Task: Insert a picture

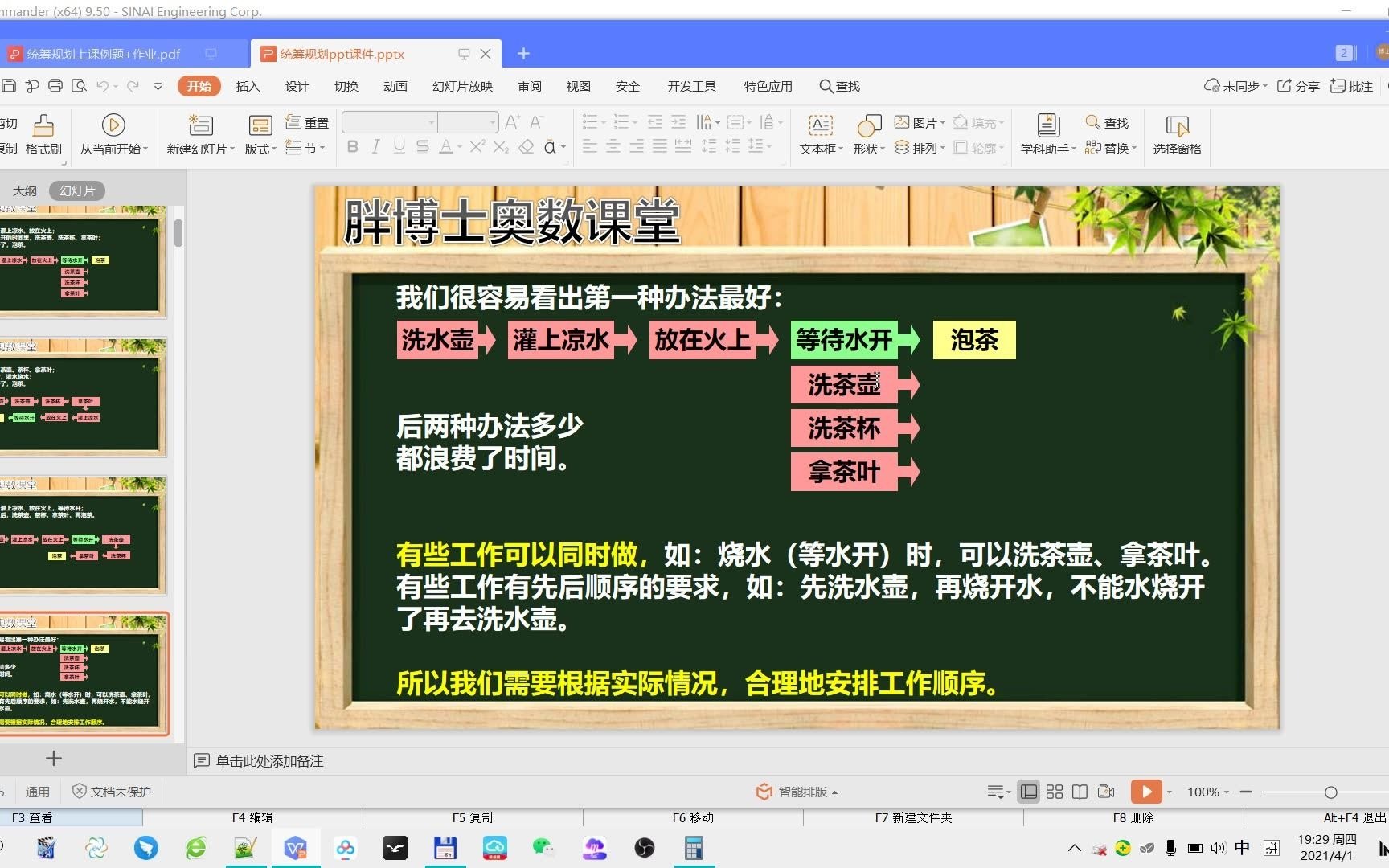Action: click(x=919, y=122)
